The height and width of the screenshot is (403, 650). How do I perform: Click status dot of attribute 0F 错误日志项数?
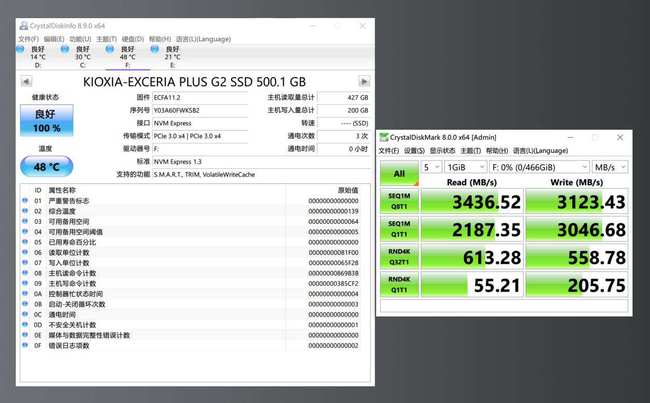click(25, 345)
